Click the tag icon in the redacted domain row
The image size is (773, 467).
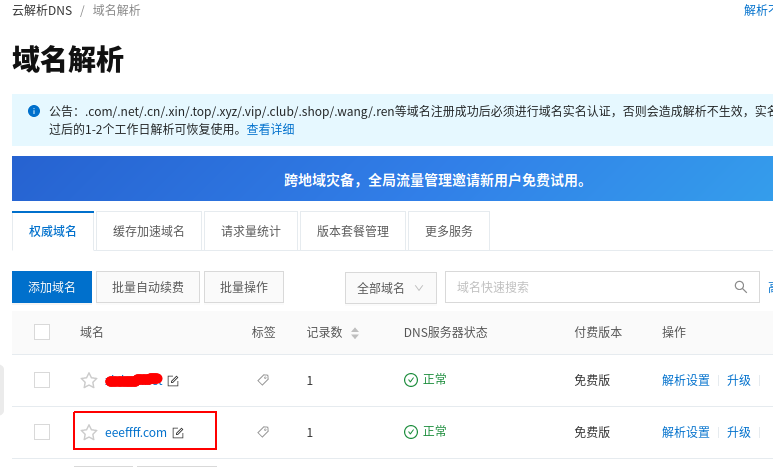tap(263, 380)
